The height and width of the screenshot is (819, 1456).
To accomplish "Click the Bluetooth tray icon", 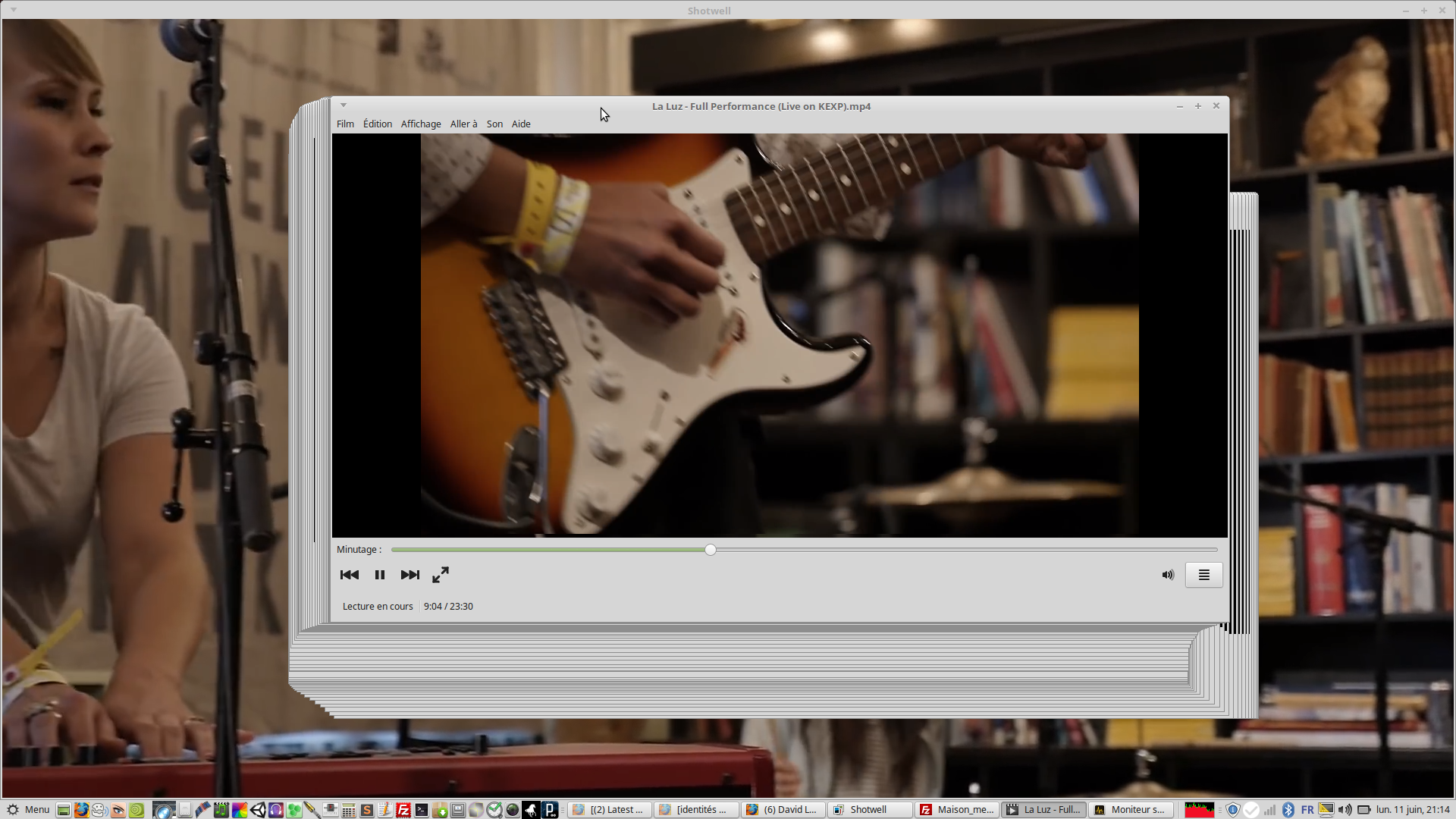I will point(1288,809).
